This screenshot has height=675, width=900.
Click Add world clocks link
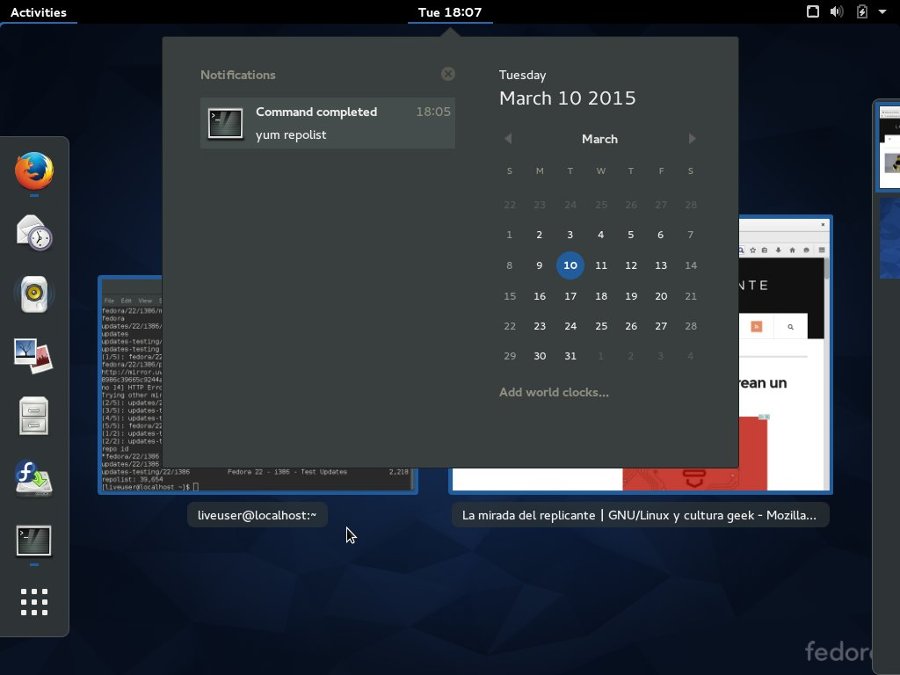pos(554,392)
